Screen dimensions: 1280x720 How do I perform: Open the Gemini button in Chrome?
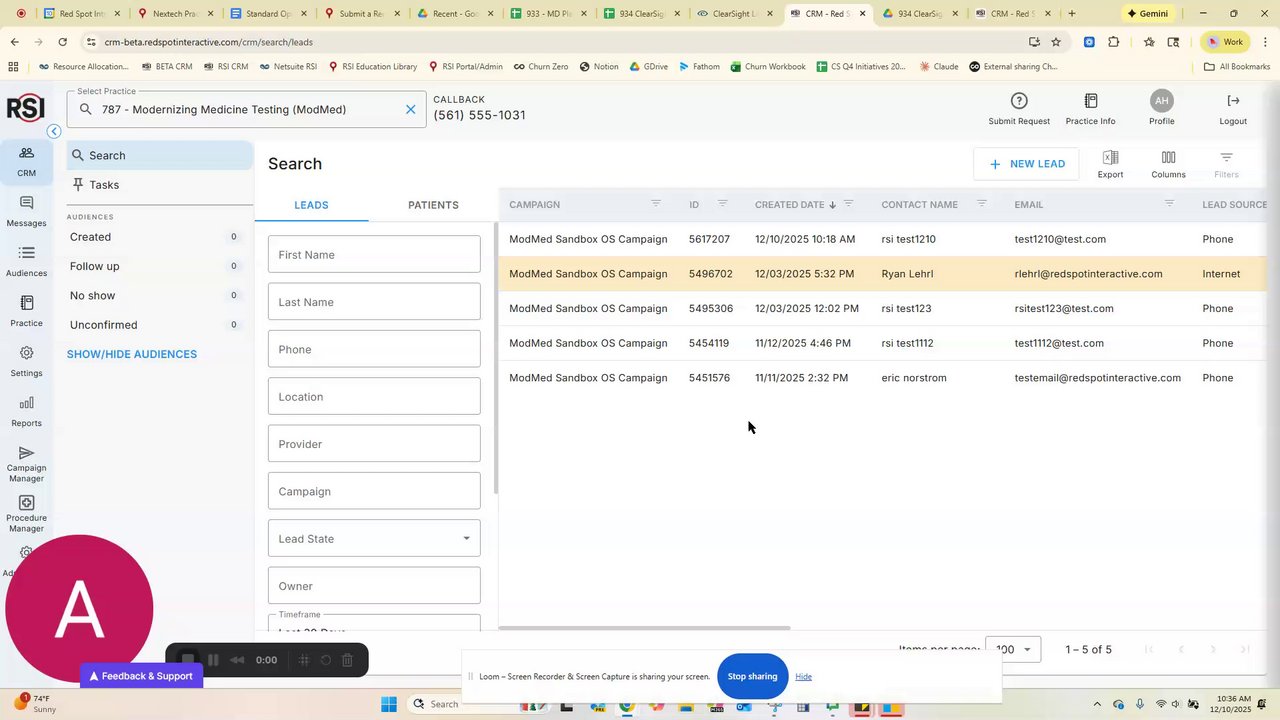pos(1147,14)
